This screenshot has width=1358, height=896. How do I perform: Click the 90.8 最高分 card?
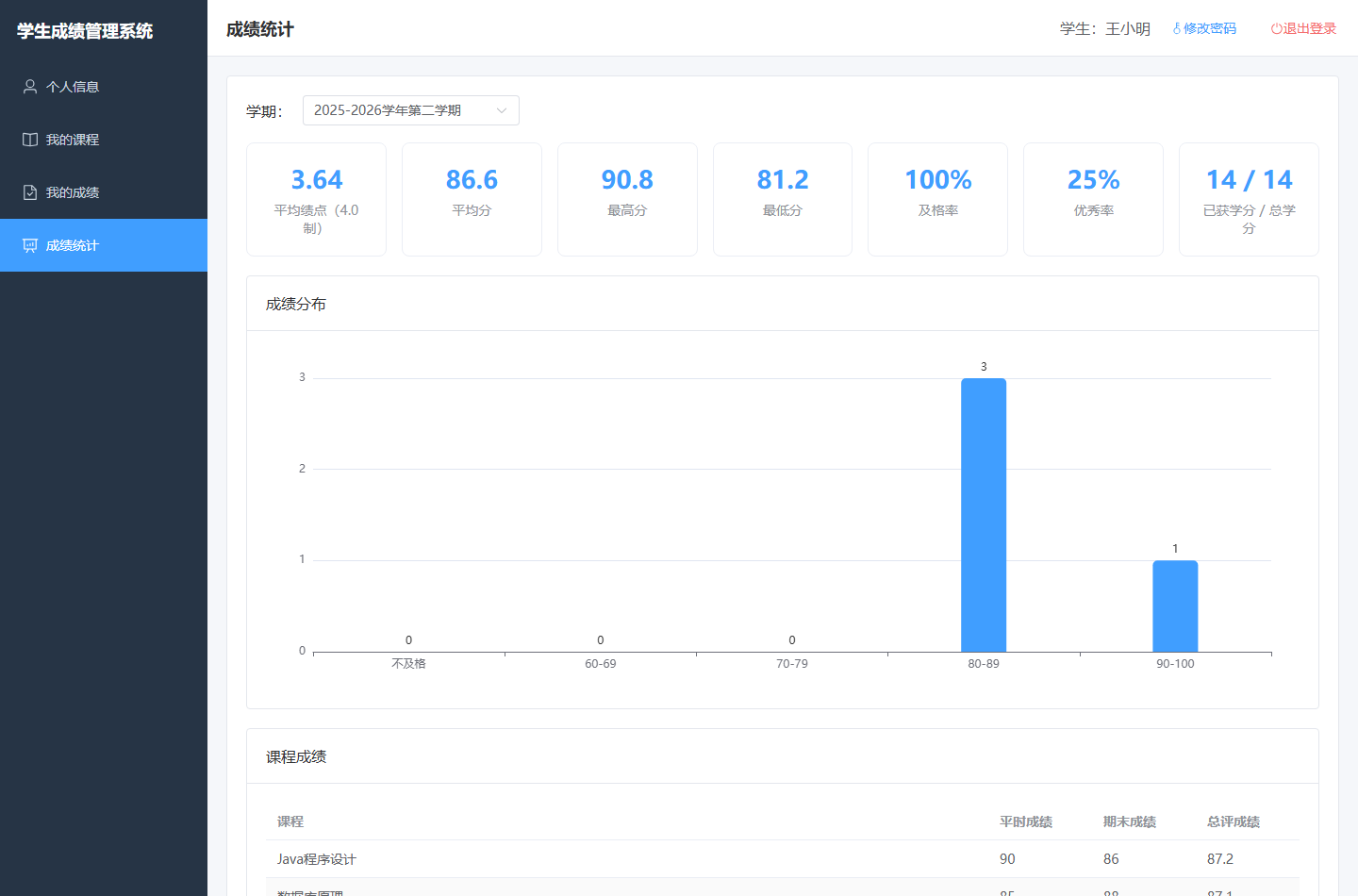(627, 199)
